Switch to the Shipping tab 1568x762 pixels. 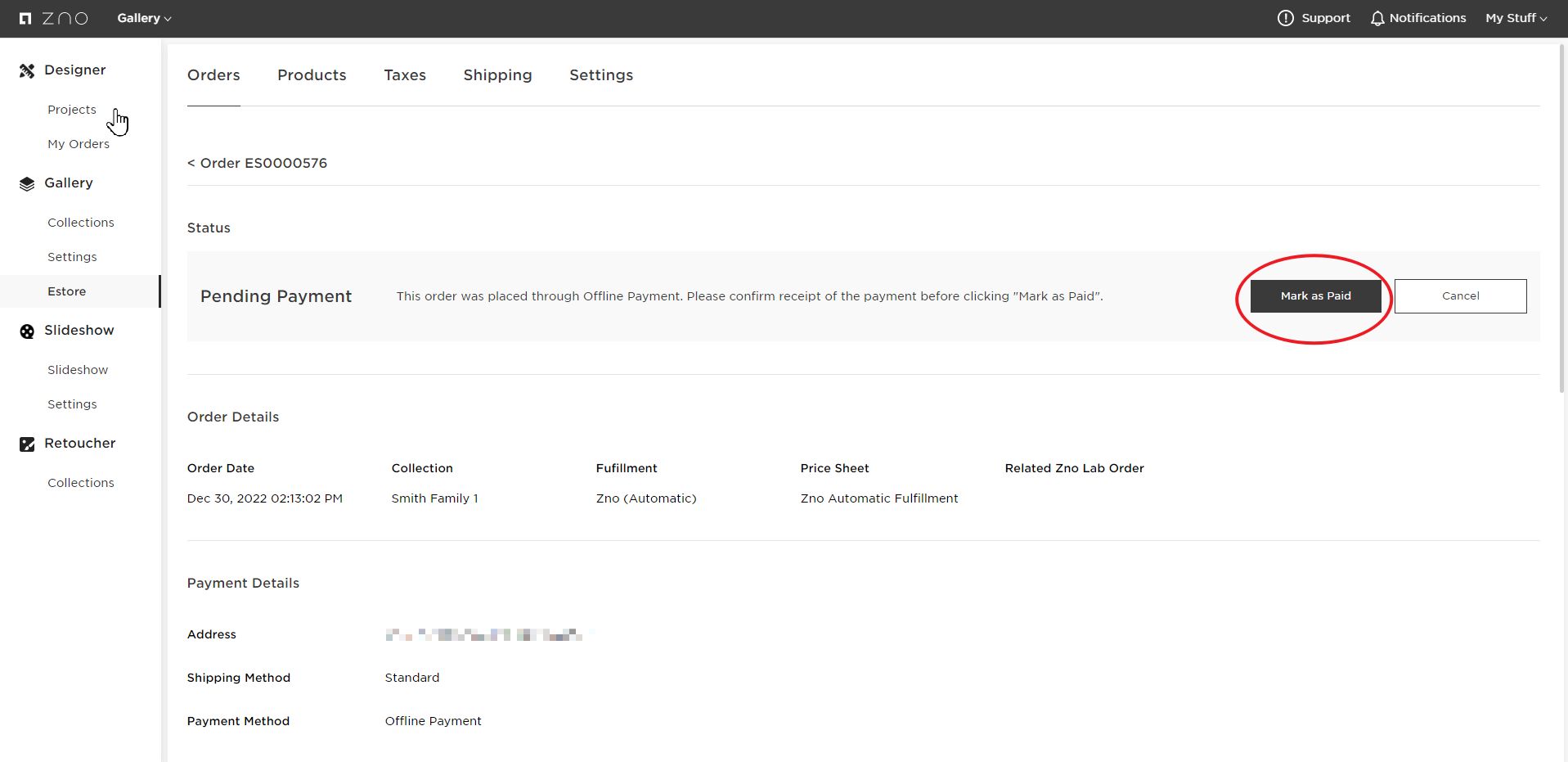click(x=497, y=75)
